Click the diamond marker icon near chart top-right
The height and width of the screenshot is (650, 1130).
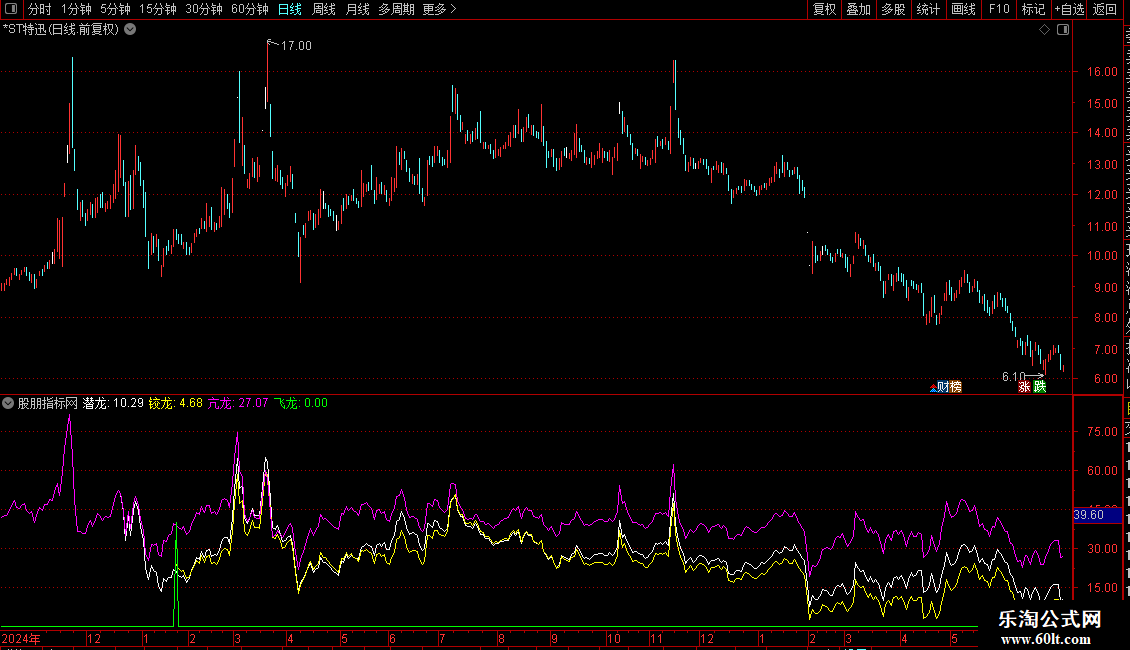(x=1044, y=30)
